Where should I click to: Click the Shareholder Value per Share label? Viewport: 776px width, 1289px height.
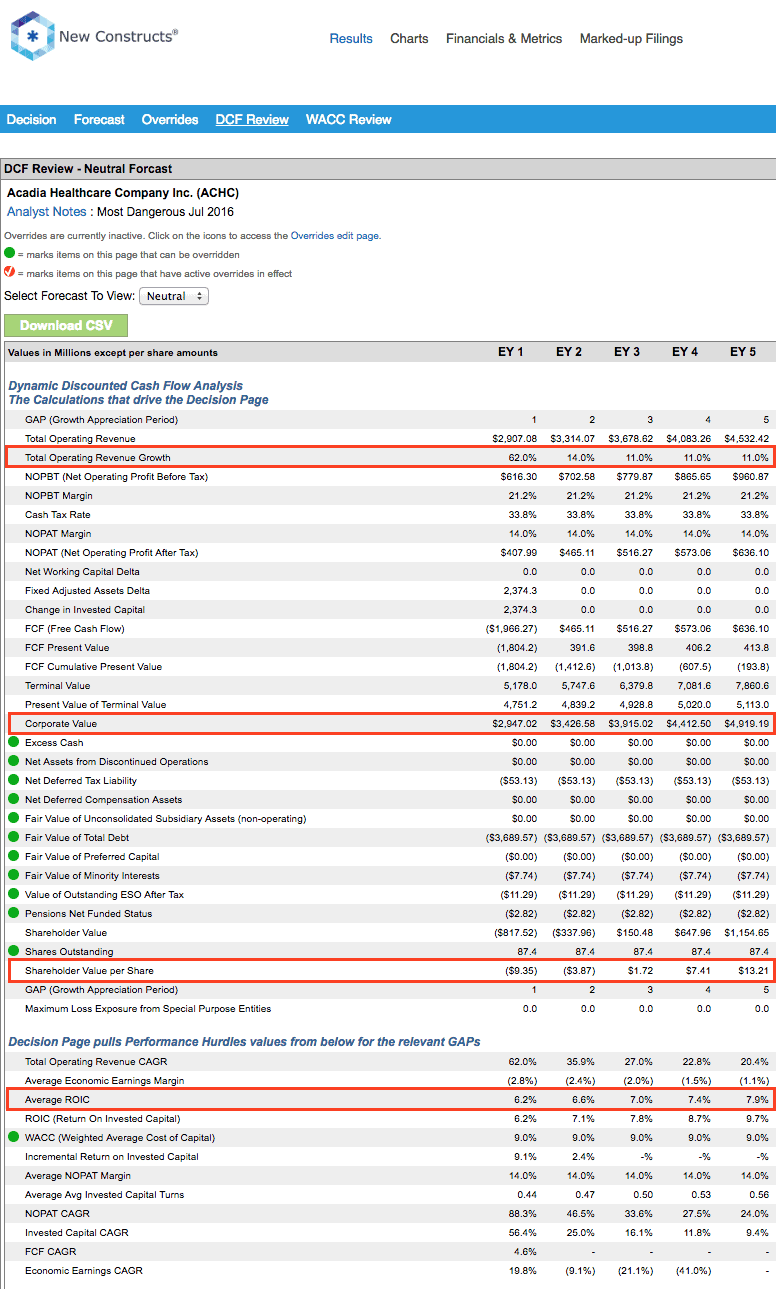pos(90,970)
